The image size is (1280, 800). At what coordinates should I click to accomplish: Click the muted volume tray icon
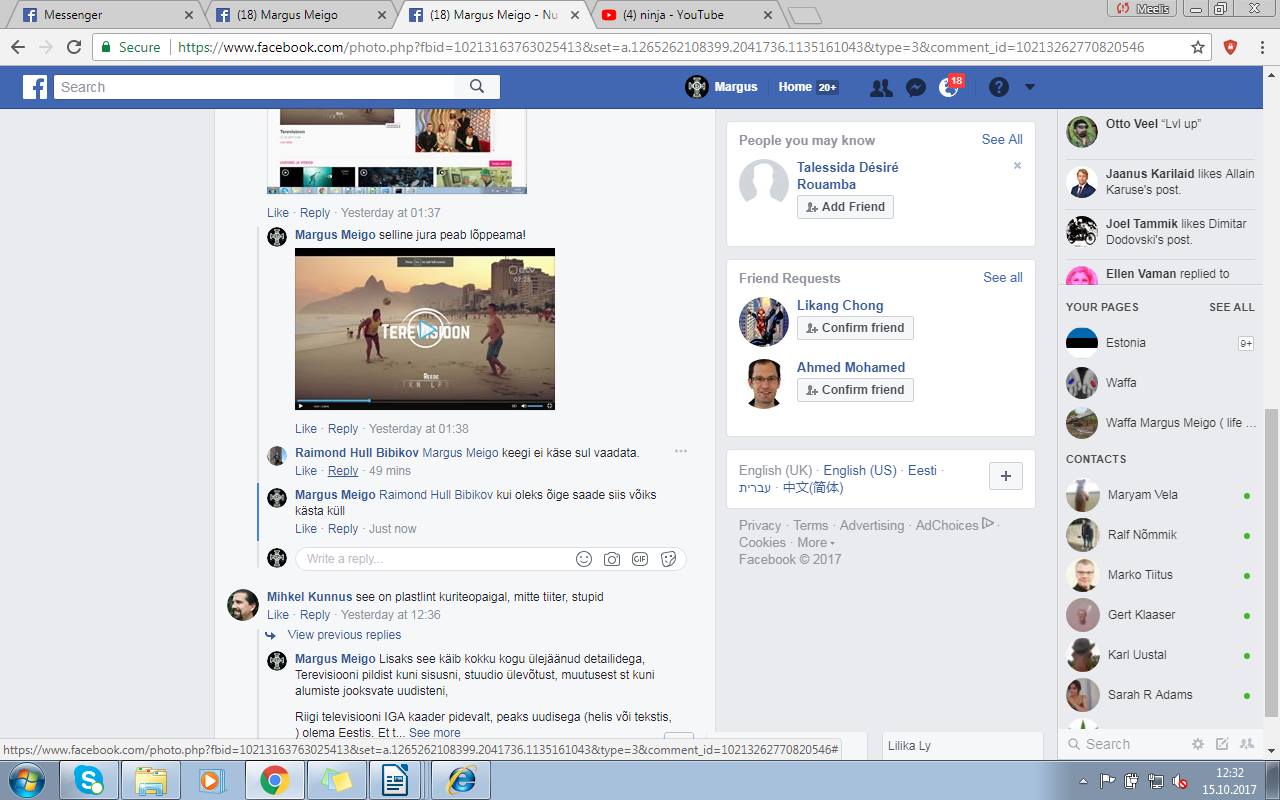tap(1180, 781)
